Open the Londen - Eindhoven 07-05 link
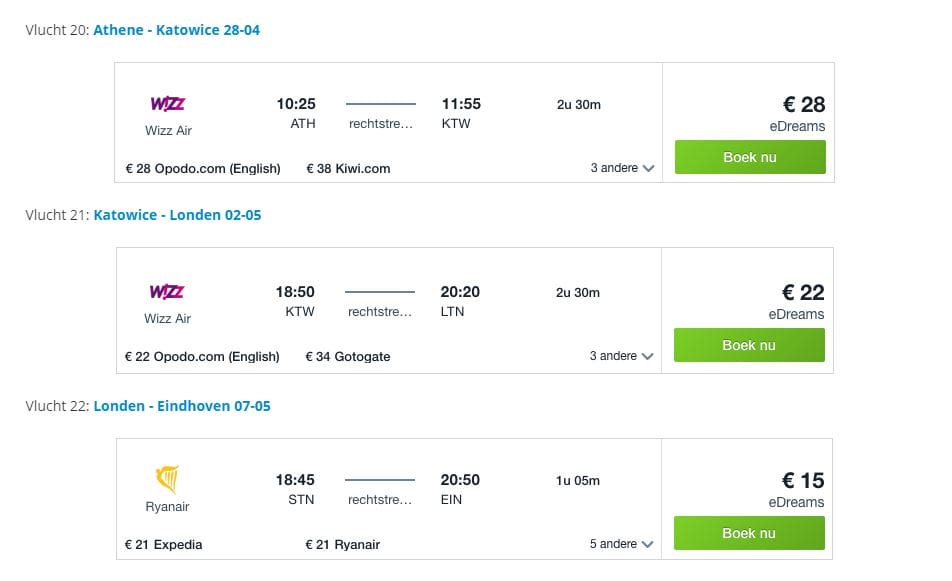This screenshot has width=952, height=581. pyautogui.click(x=182, y=406)
